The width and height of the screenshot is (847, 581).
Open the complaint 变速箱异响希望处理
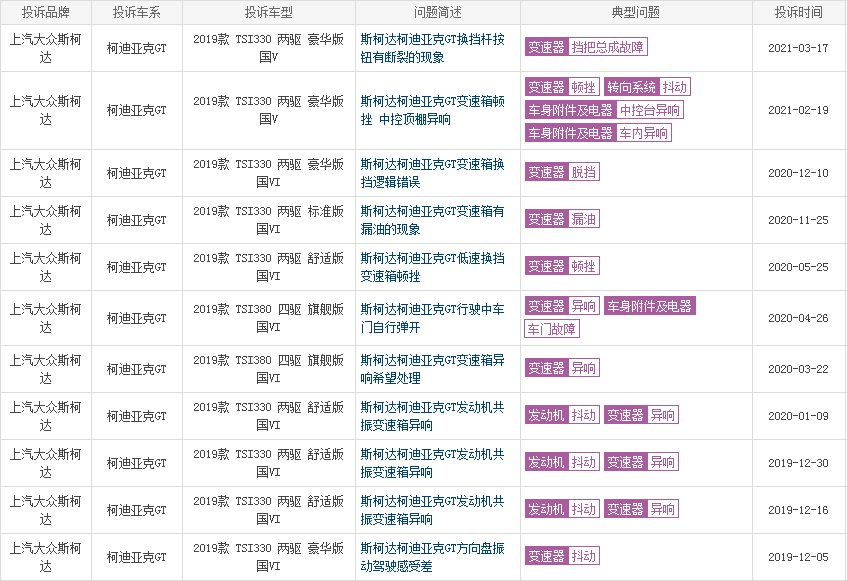(432, 369)
